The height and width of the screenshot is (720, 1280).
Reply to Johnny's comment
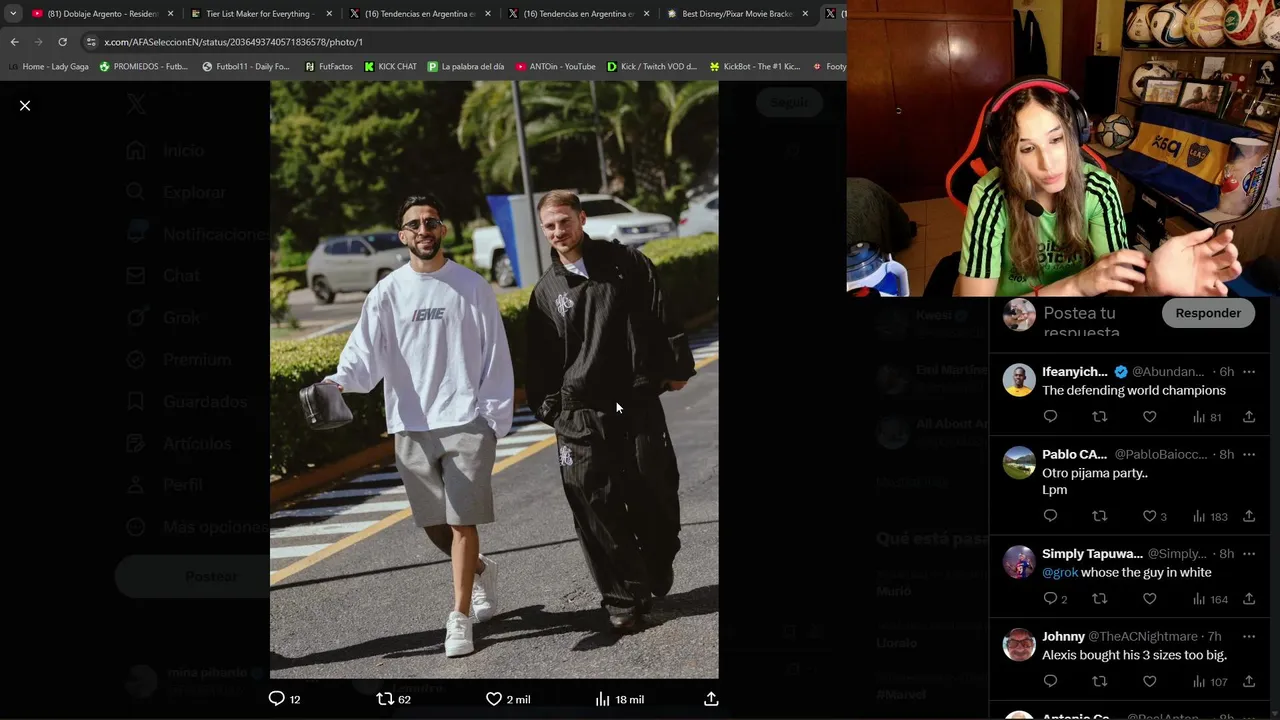click(x=1050, y=681)
